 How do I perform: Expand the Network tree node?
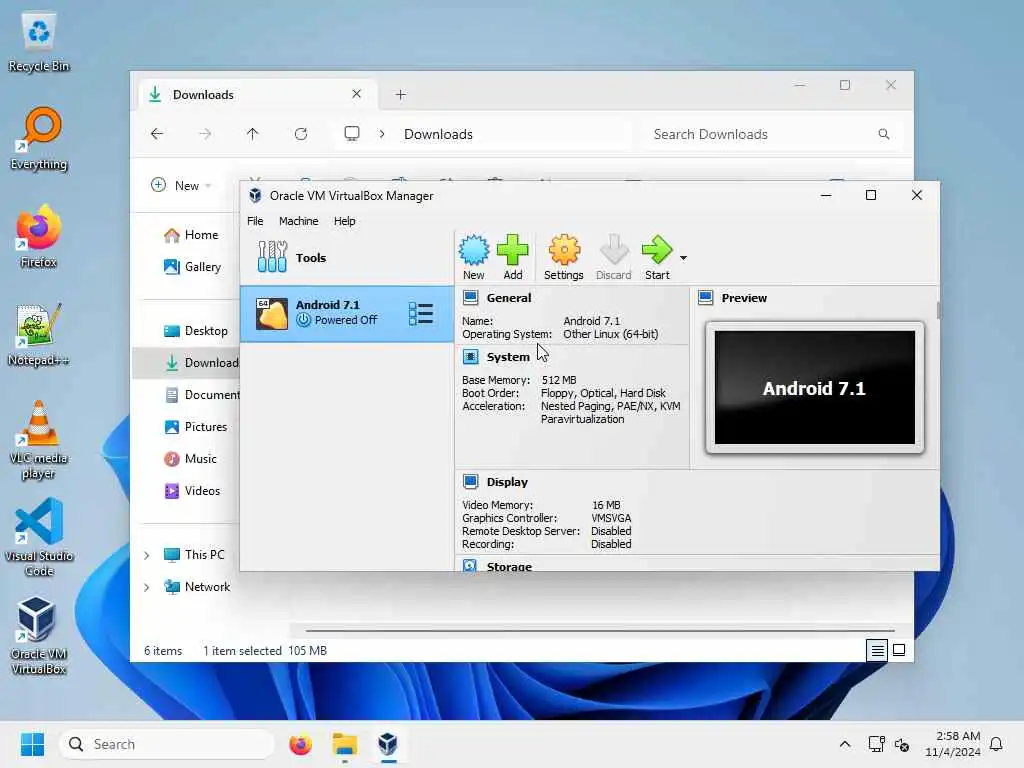[x=147, y=587]
